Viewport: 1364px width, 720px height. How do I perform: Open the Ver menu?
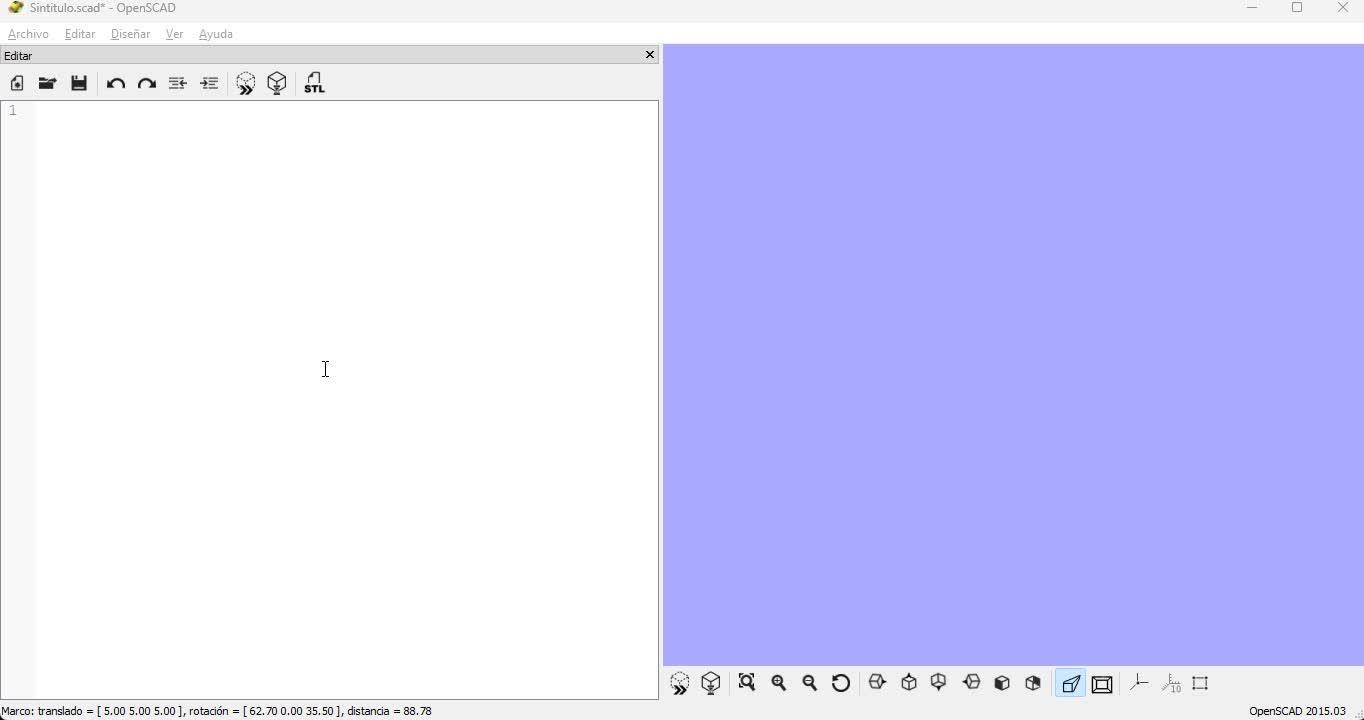[174, 34]
